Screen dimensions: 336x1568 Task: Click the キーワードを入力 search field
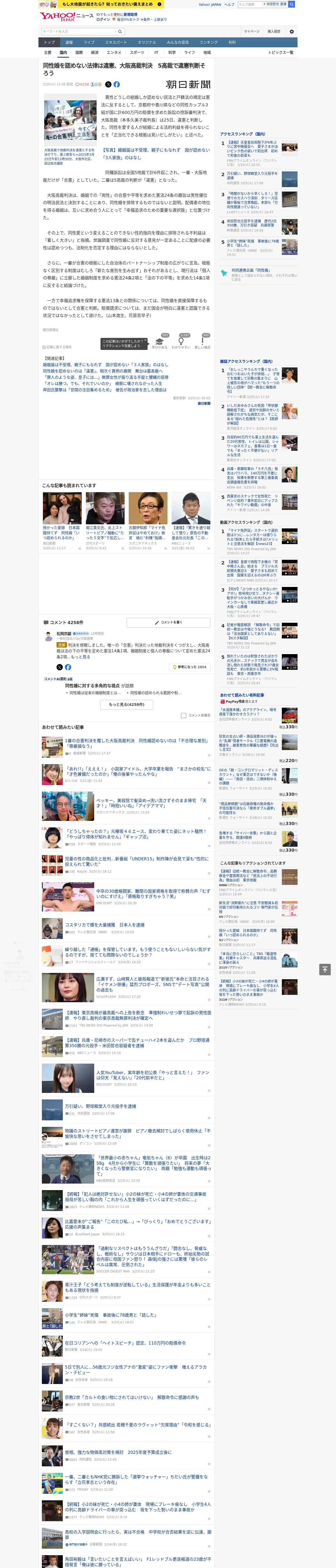pyautogui.click(x=78, y=31)
